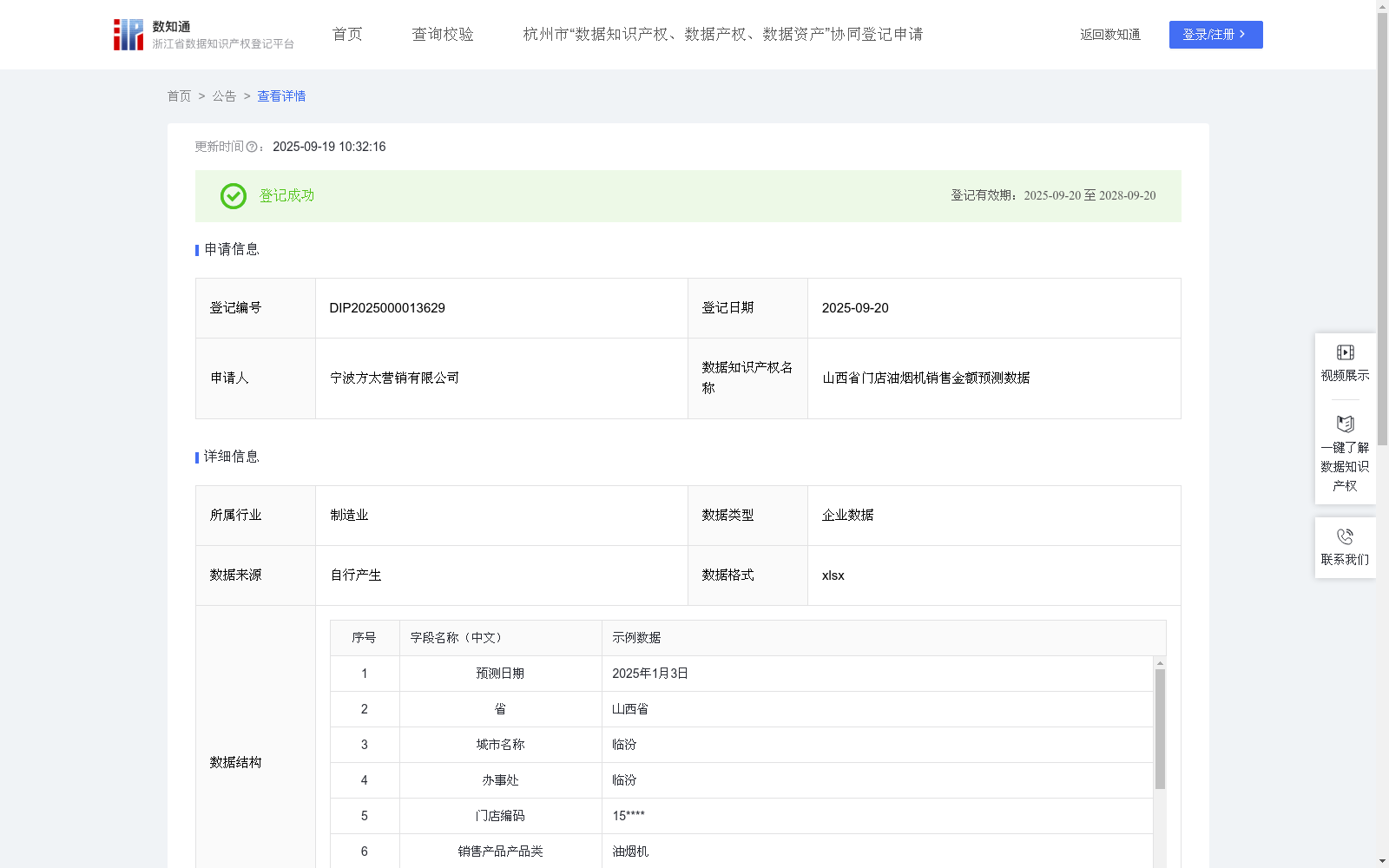Viewport: 1389px width, 868px height.
Task: Select the registration number DIP2025000013629
Action: [386, 307]
